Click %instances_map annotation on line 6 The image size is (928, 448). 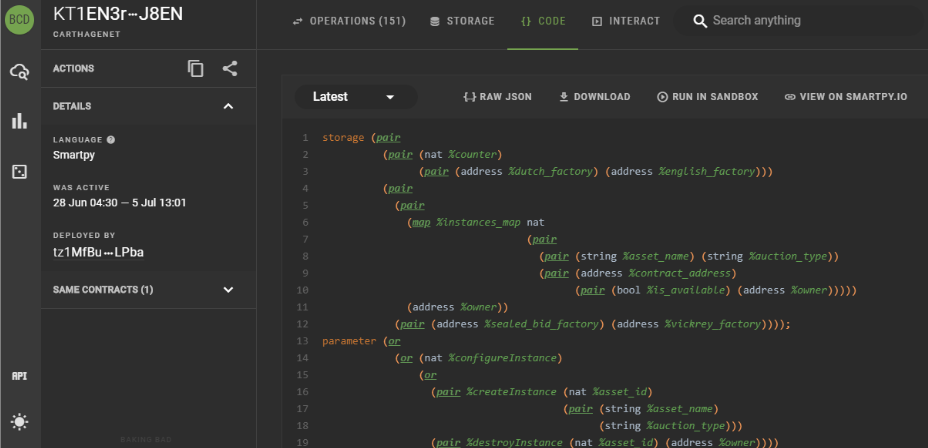tap(478, 223)
